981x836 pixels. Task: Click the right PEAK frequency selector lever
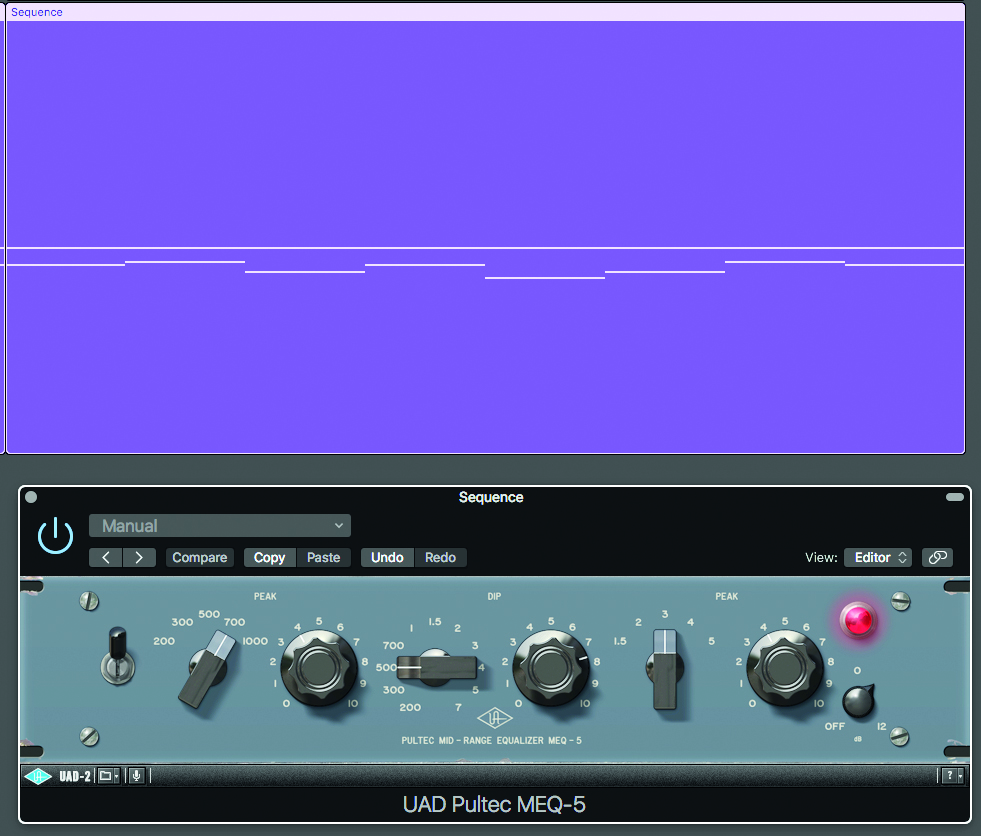coord(665,669)
